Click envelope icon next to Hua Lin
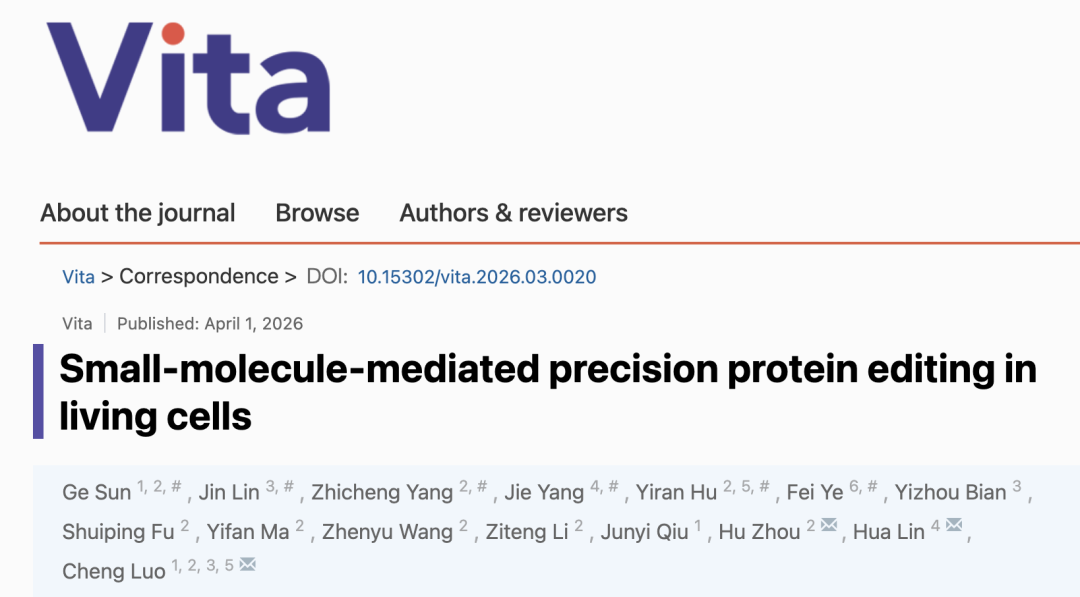 [x=953, y=526]
